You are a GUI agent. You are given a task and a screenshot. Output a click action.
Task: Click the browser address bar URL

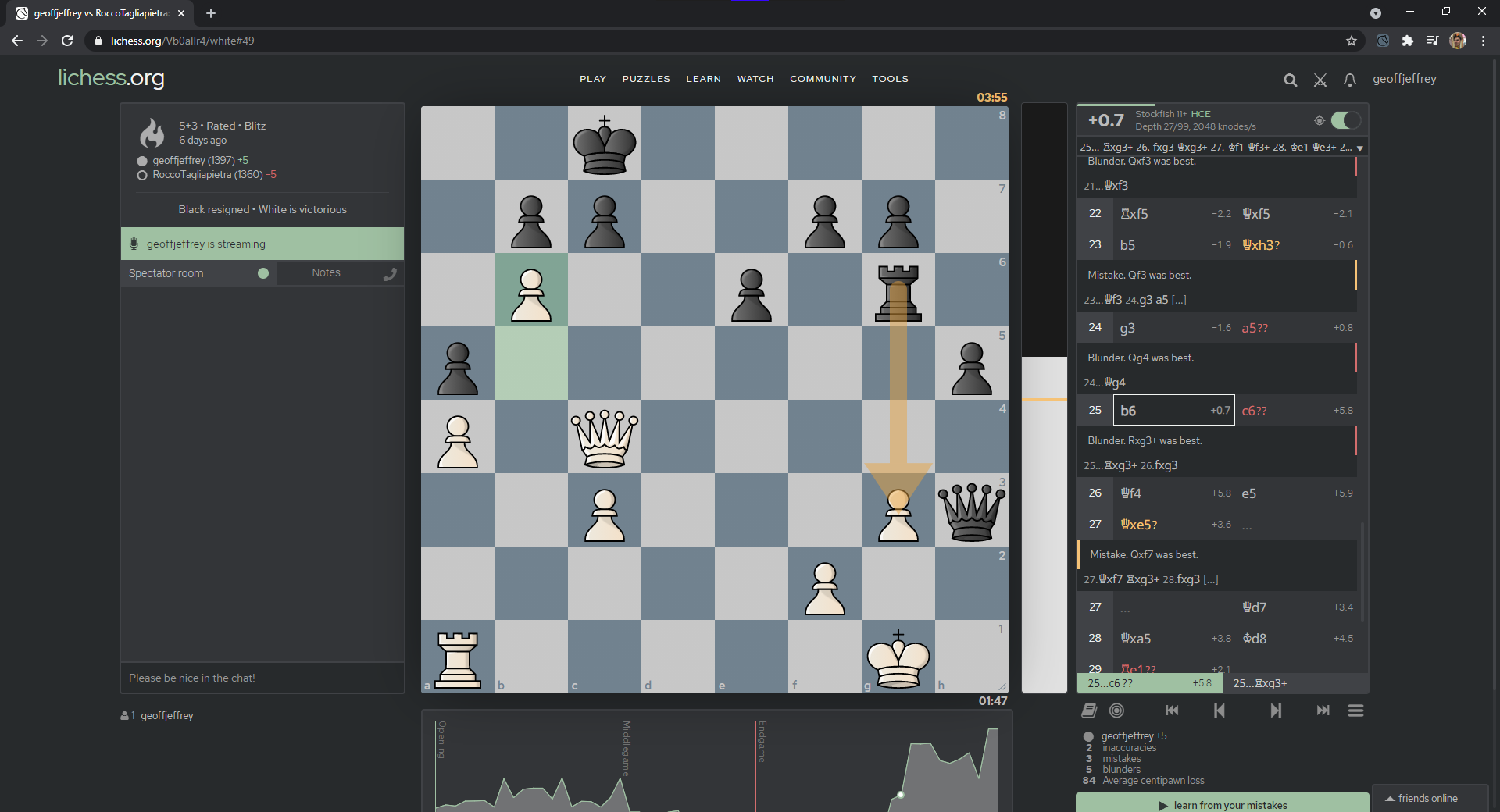[x=182, y=41]
